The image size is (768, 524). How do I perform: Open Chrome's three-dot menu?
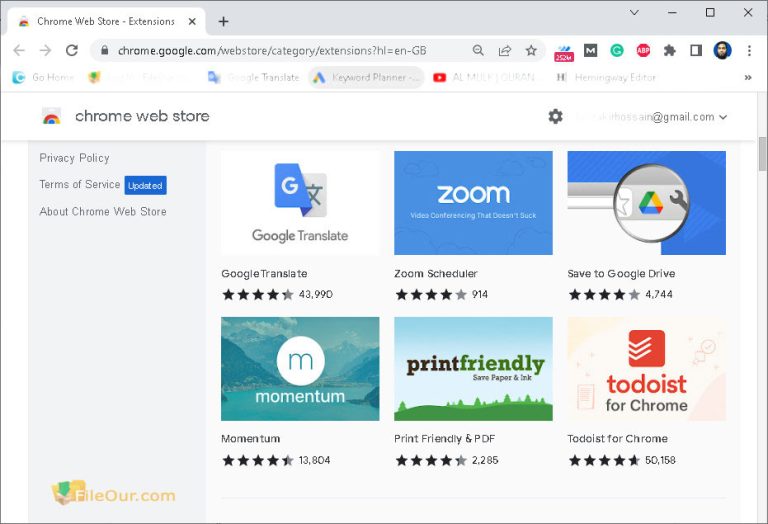749,50
